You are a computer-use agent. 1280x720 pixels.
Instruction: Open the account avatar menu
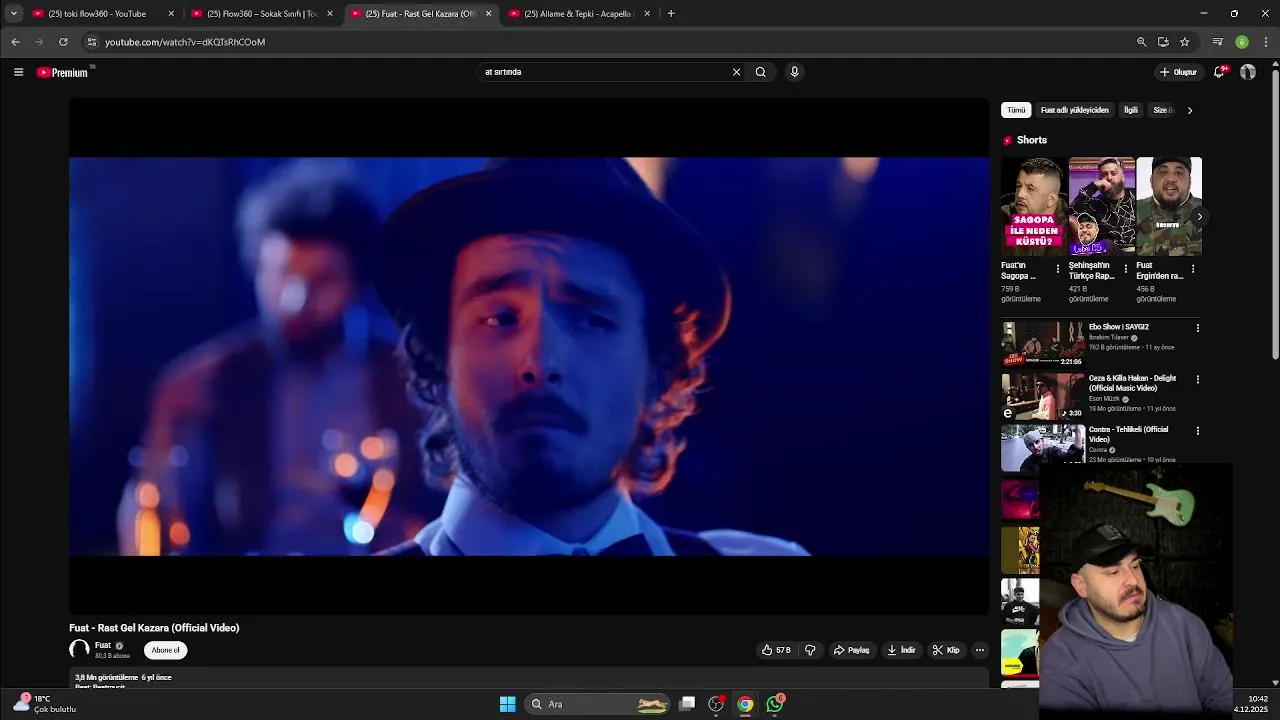(x=1248, y=72)
